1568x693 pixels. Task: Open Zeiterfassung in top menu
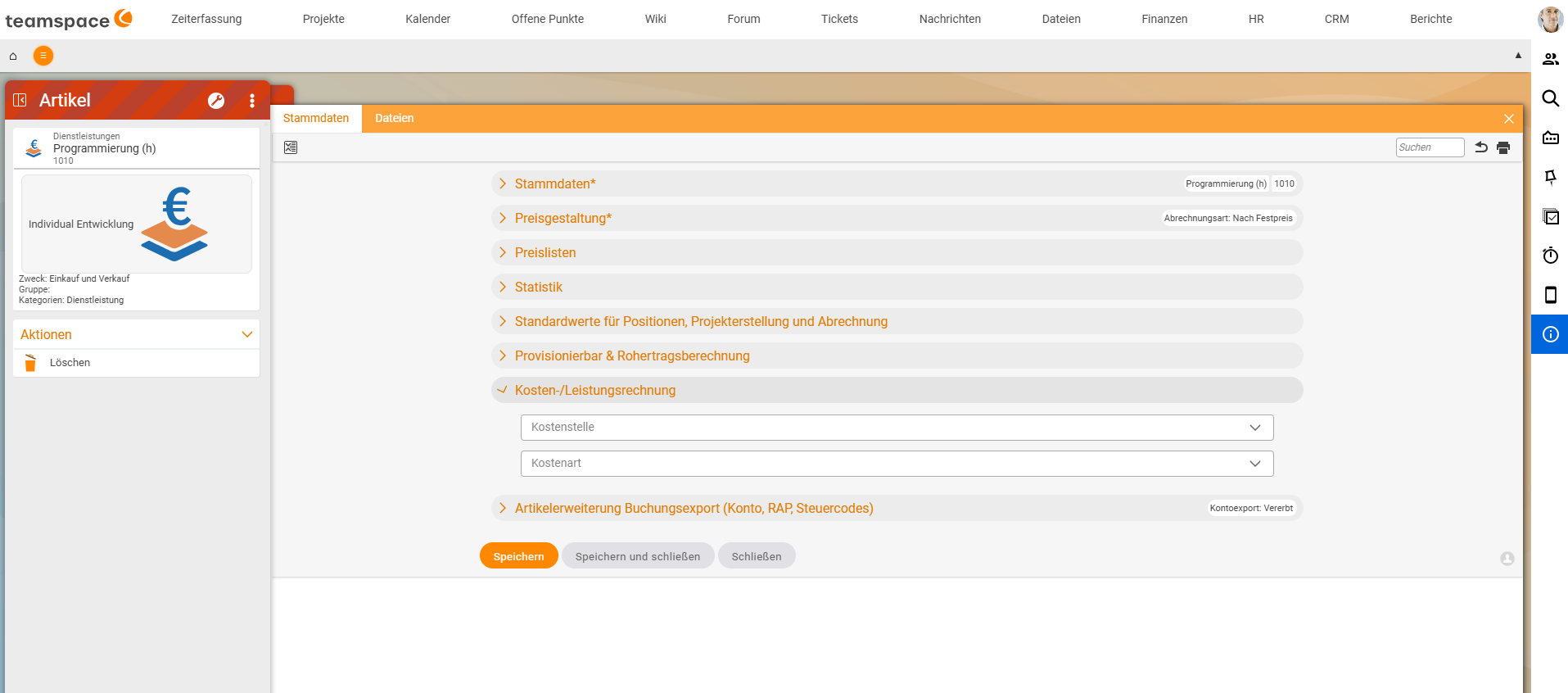(206, 19)
